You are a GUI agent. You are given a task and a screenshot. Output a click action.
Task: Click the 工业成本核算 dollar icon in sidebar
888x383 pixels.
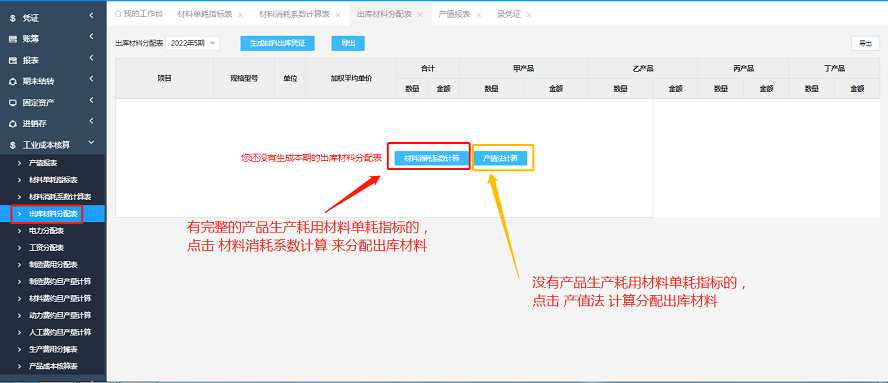12,145
